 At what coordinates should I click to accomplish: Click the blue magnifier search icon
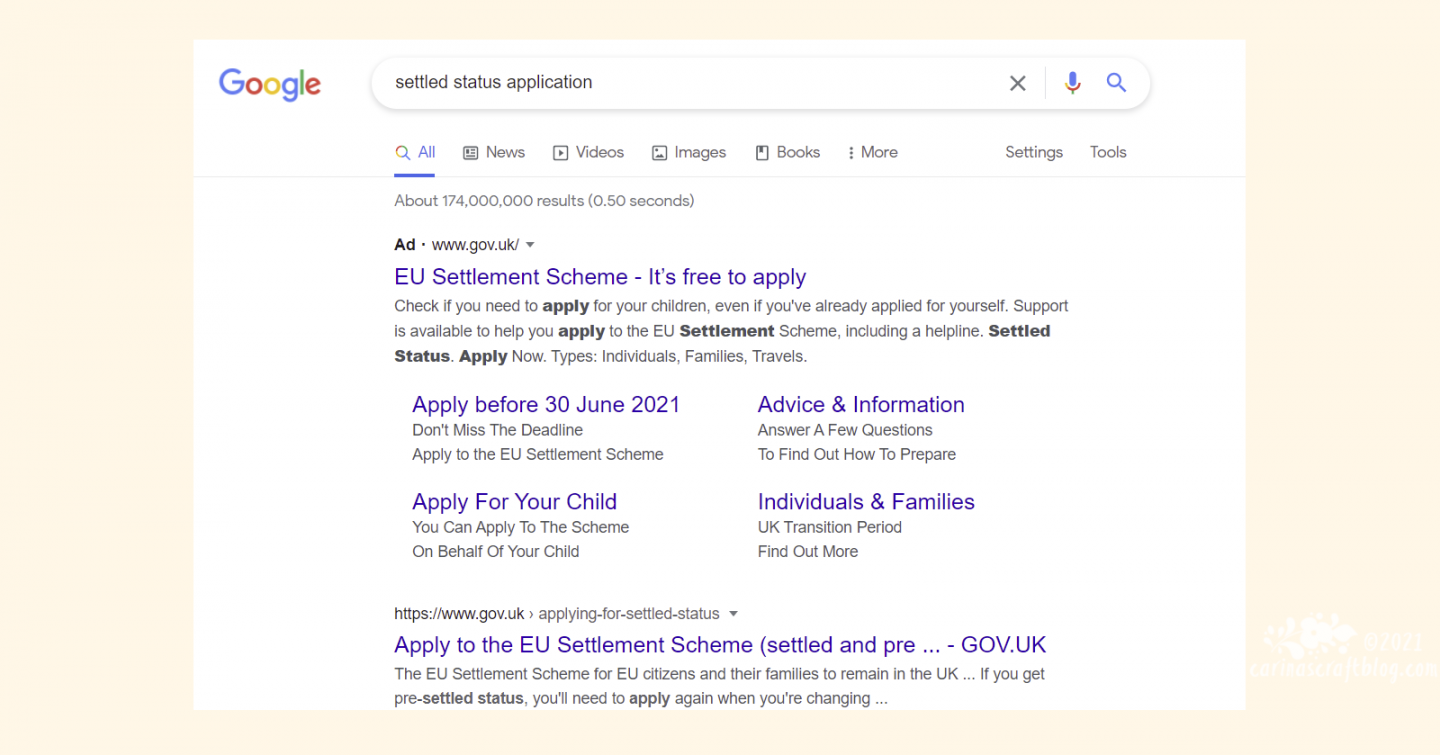pos(1116,83)
